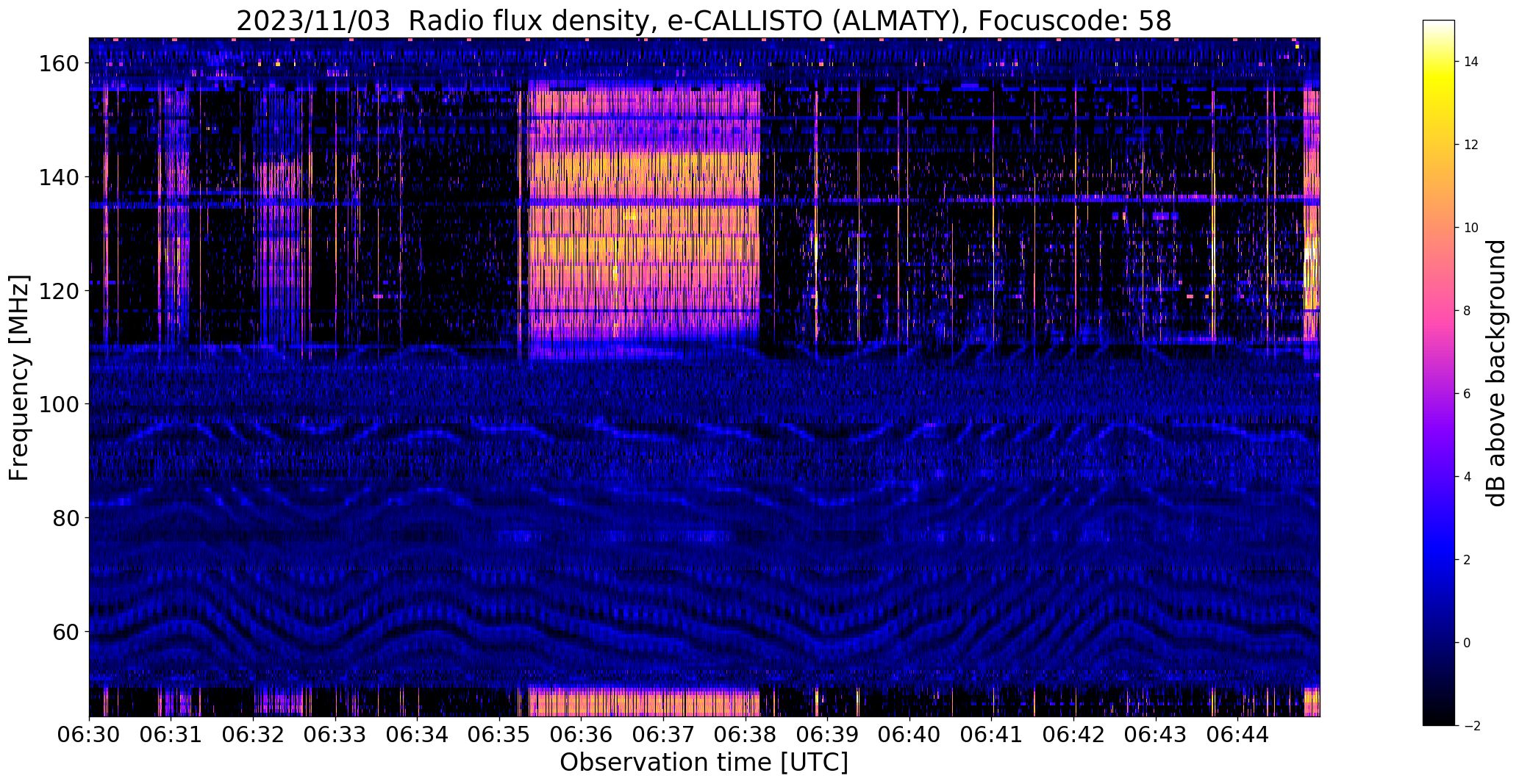Click the 160 frequency tick label
Screen dimensions: 1519x784
(59, 64)
